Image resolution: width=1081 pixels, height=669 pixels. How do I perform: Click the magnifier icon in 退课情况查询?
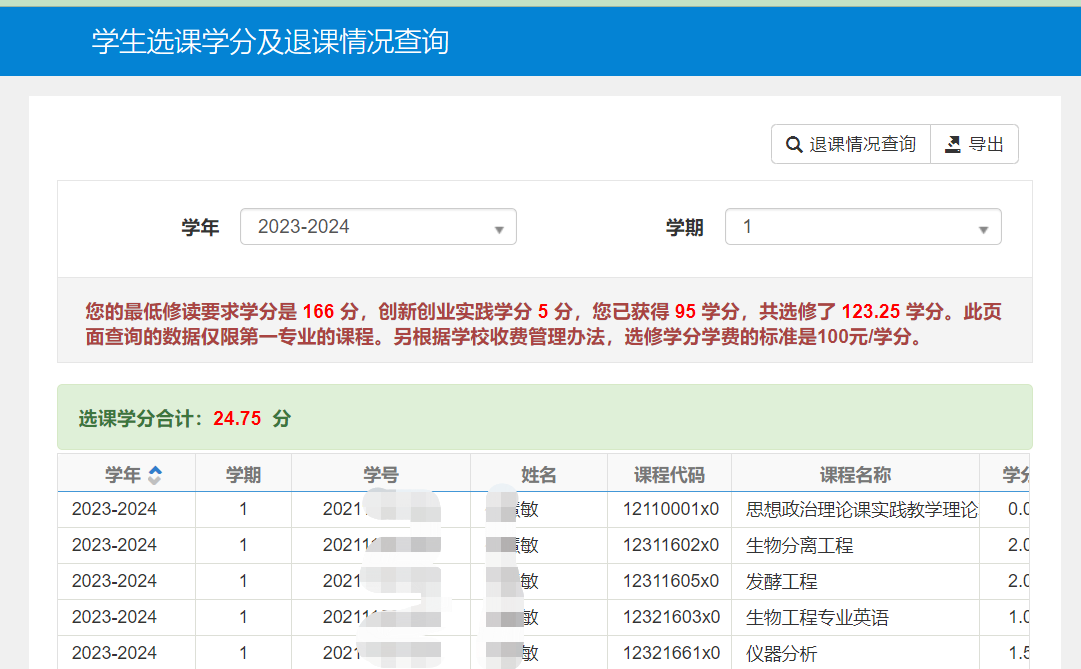coord(794,145)
